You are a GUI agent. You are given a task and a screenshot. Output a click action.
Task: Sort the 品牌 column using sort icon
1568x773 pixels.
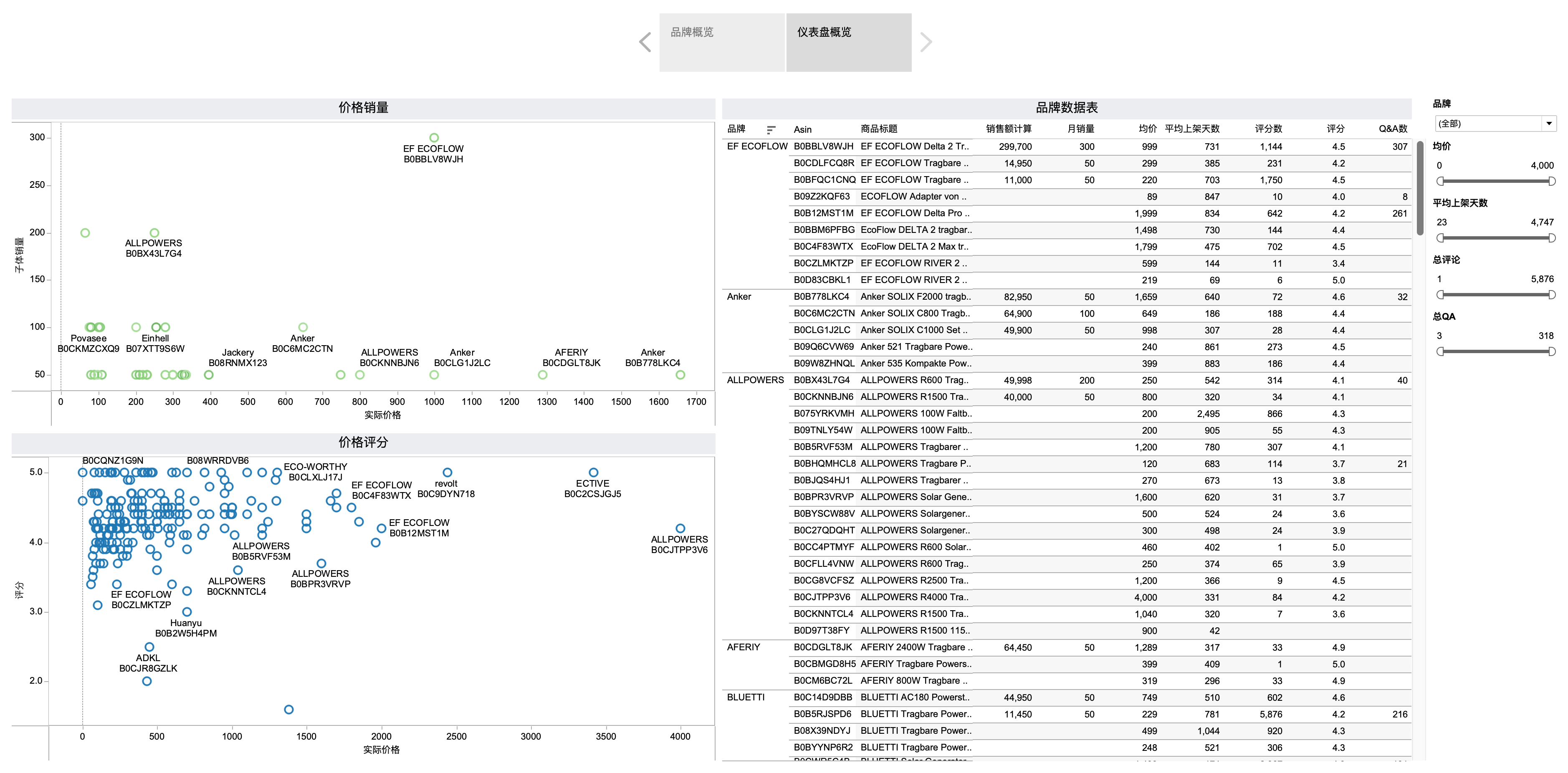coord(771,130)
